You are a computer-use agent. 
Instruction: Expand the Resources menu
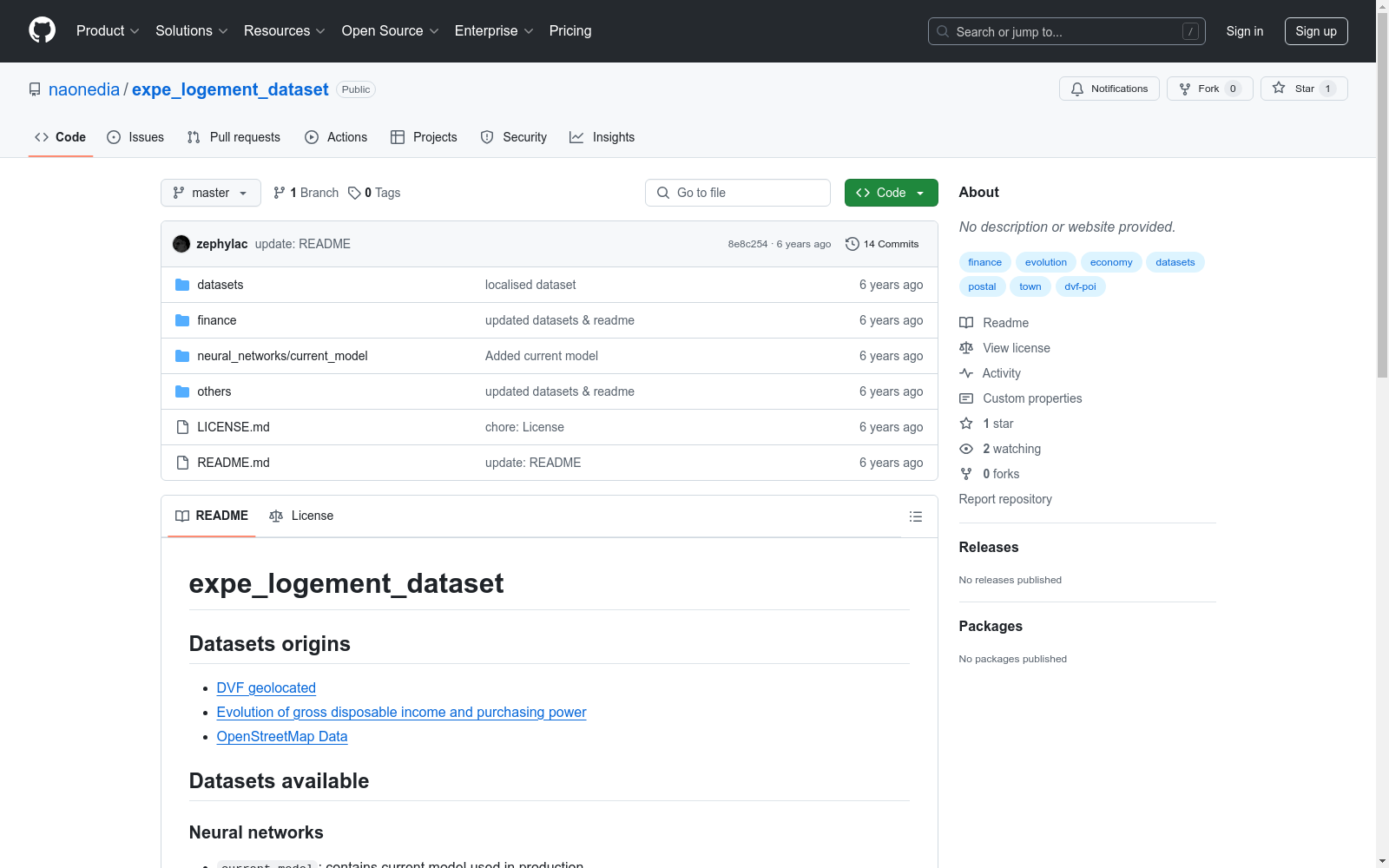[285, 31]
